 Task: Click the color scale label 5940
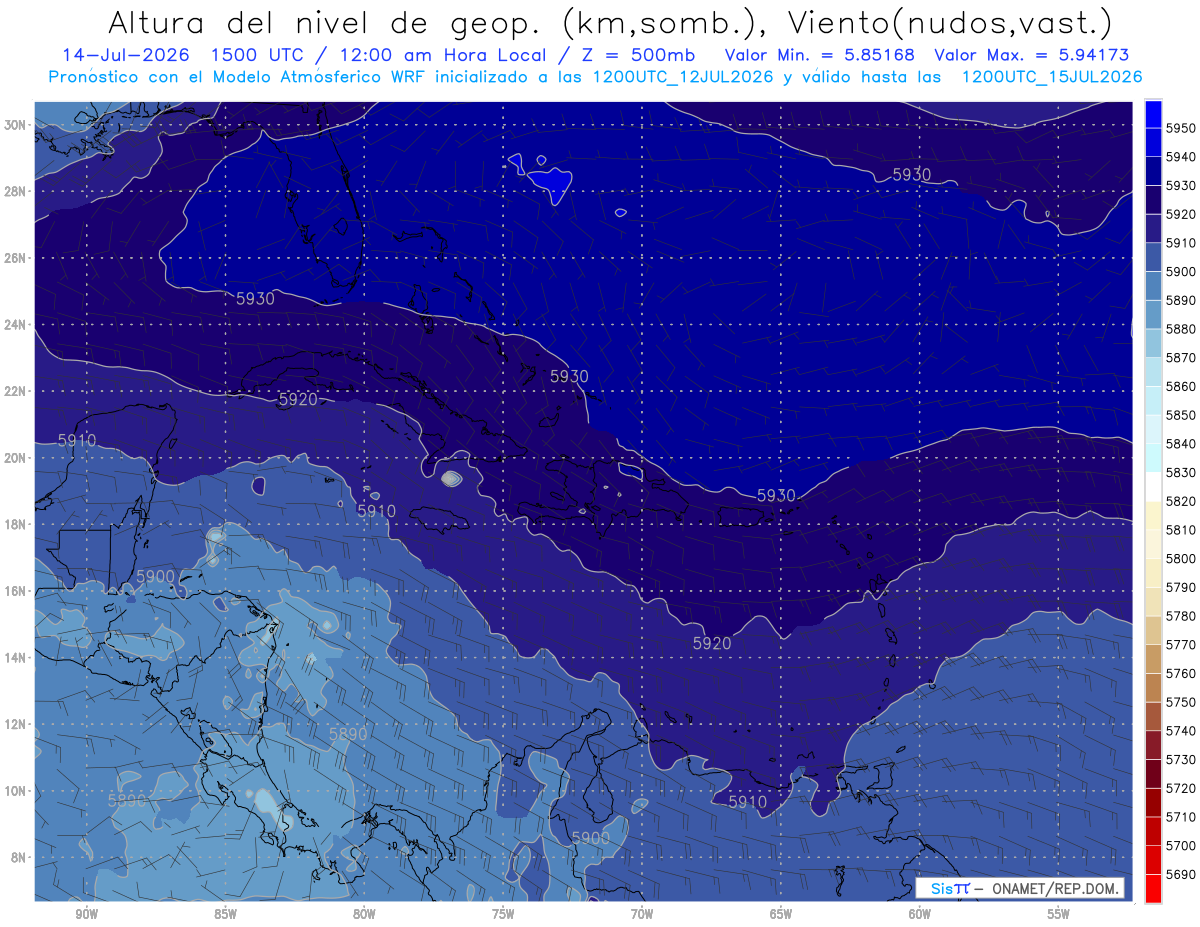pyautogui.click(x=1181, y=157)
